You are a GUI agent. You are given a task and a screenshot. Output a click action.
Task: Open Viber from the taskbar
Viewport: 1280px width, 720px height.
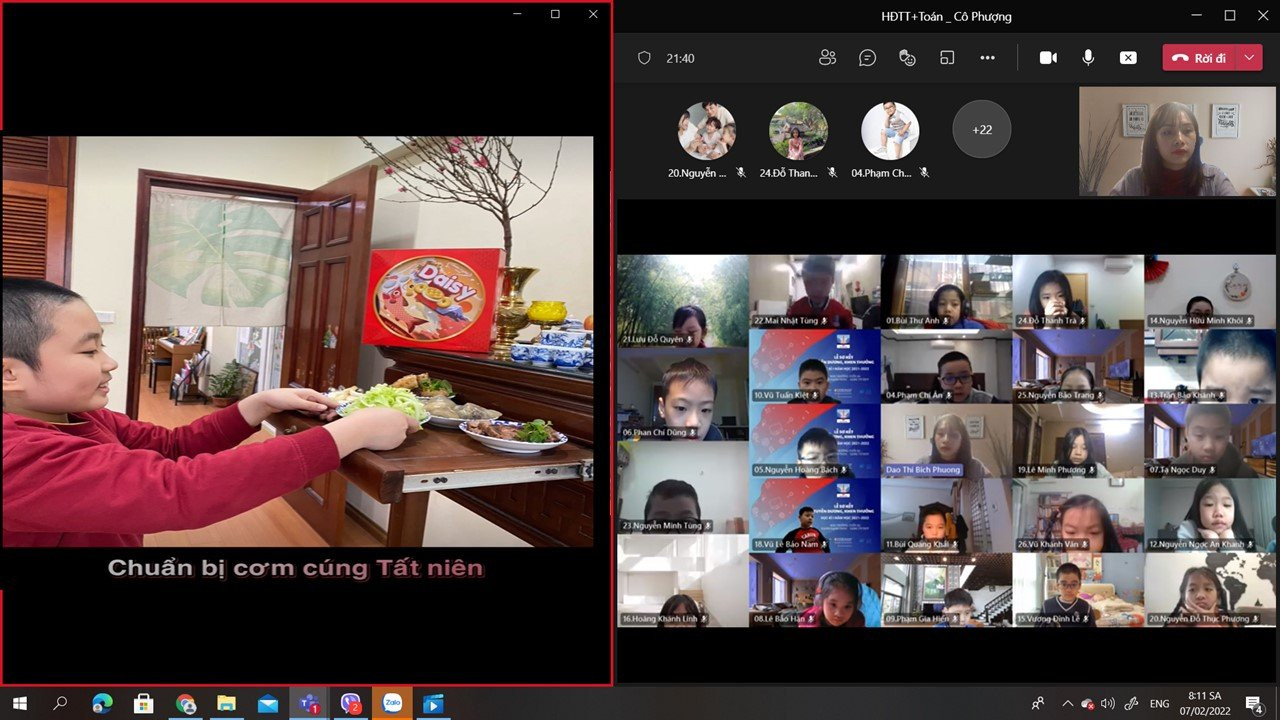[350, 703]
